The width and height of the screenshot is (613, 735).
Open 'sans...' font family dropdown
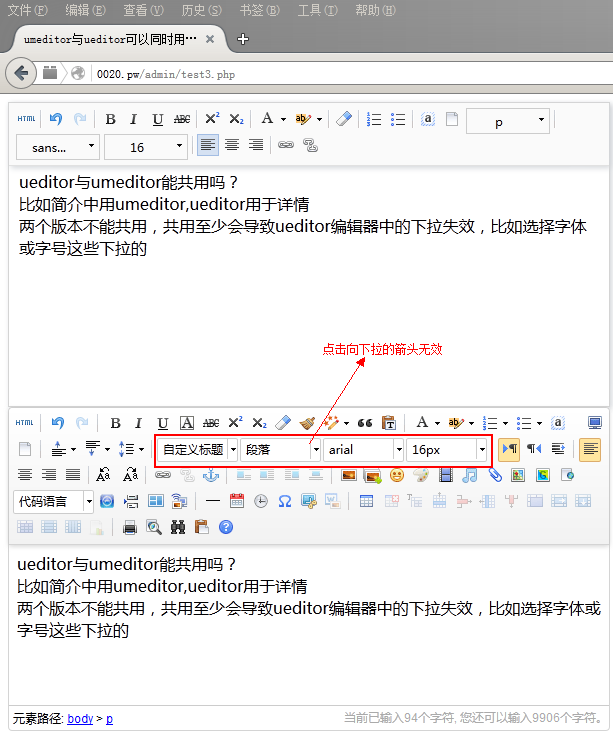click(x=58, y=147)
